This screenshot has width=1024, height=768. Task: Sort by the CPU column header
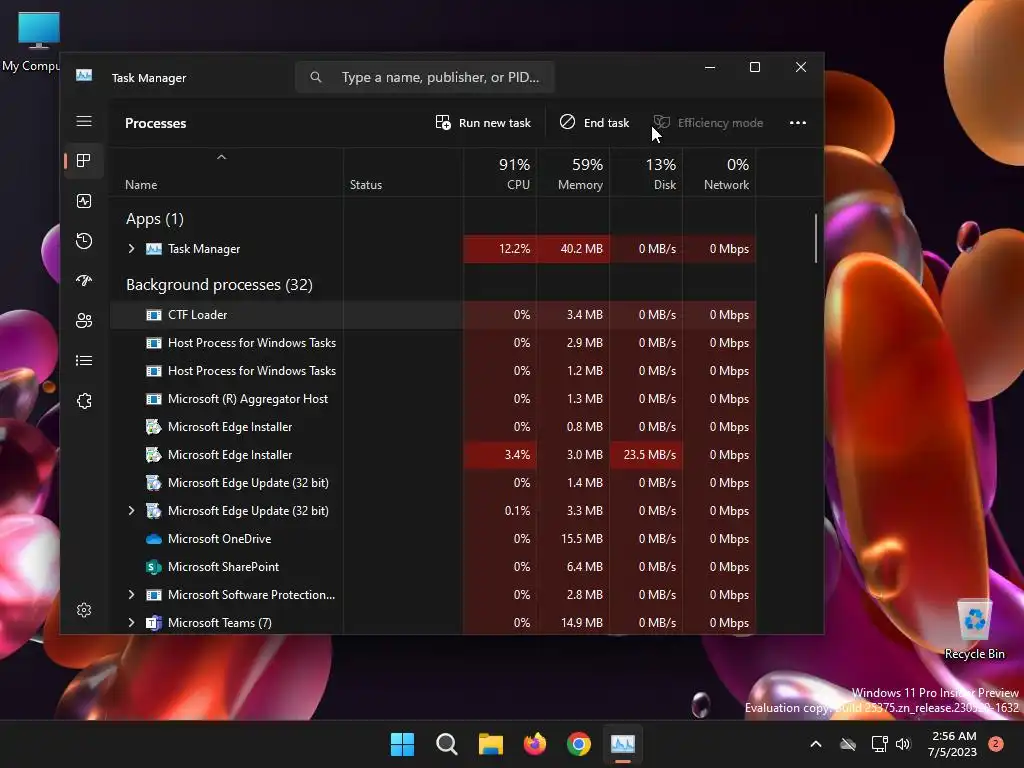(x=500, y=174)
